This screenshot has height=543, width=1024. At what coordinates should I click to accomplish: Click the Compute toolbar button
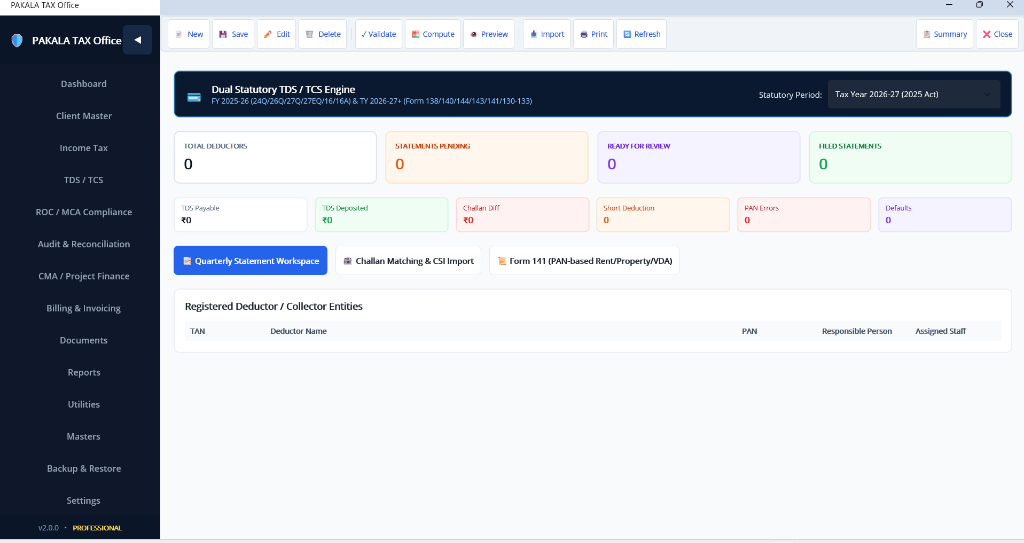tap(433, 34)
